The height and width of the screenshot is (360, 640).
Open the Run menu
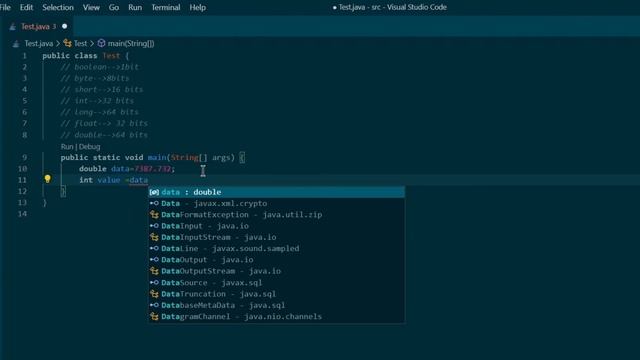coord(135,7)
